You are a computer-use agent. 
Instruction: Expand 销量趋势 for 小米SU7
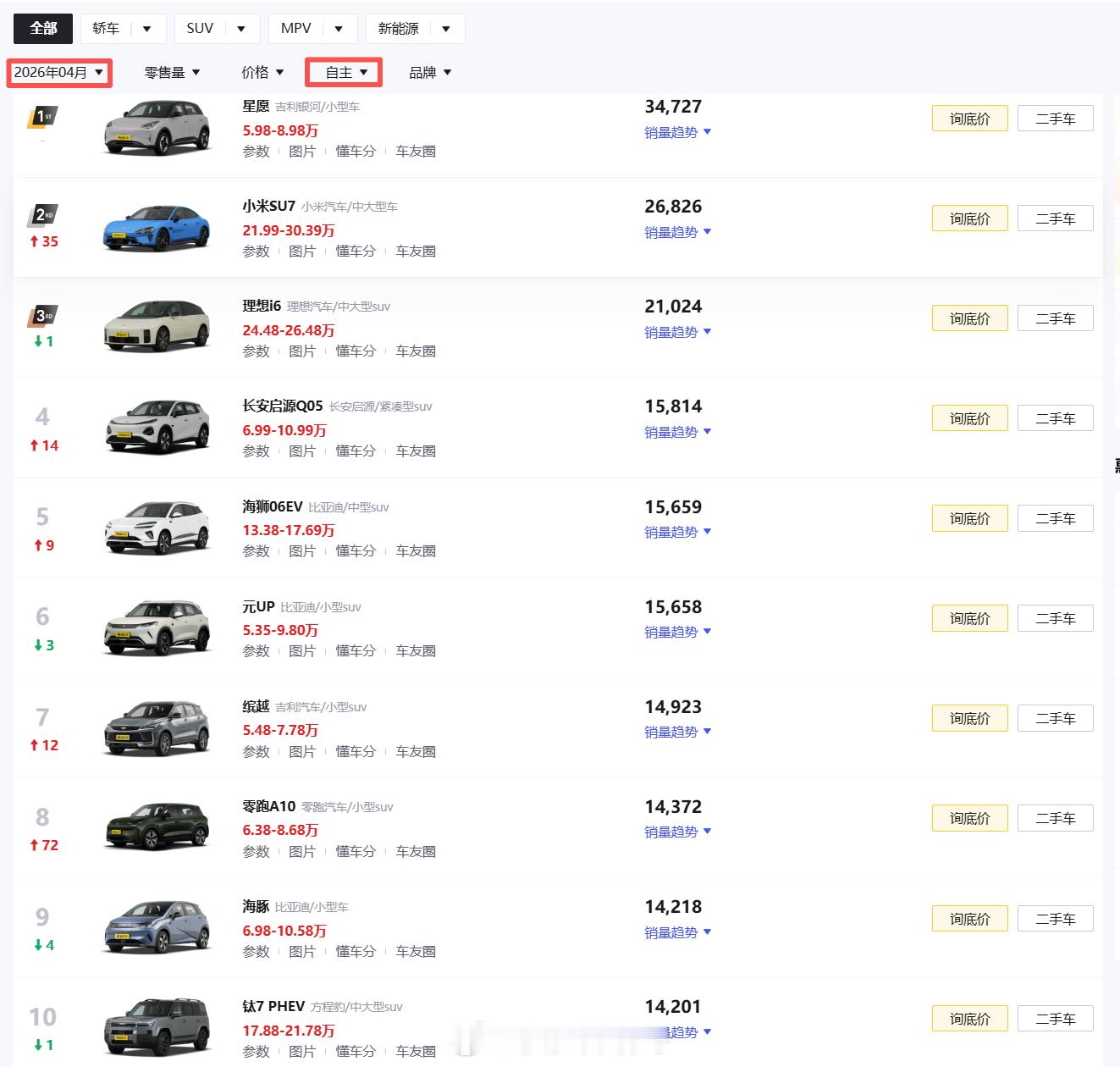coord(678,232)
